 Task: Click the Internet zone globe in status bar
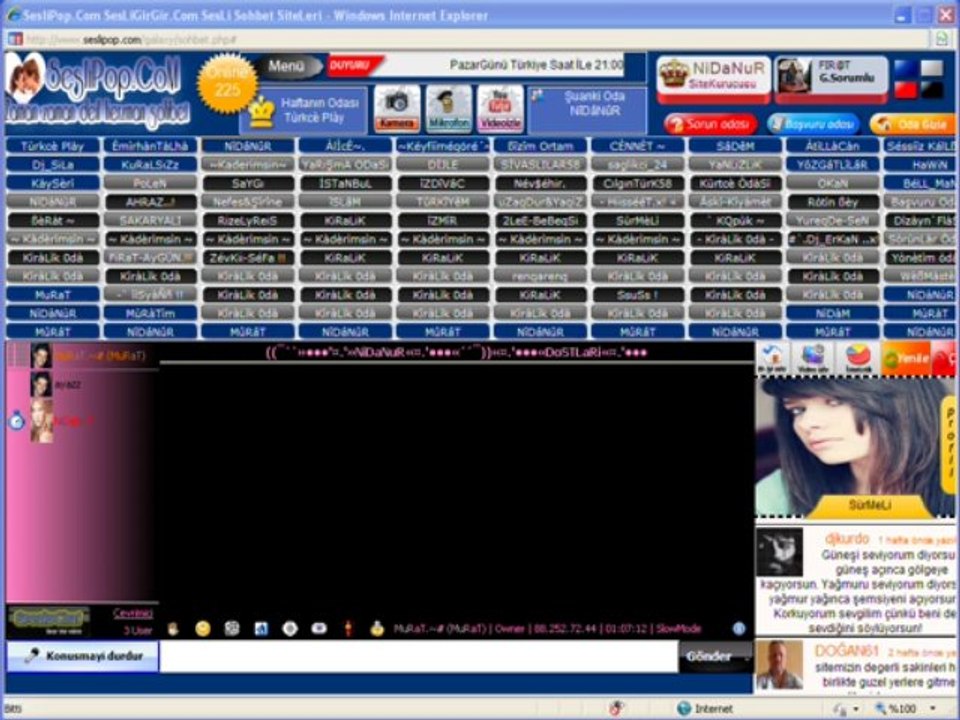(684, 708)
